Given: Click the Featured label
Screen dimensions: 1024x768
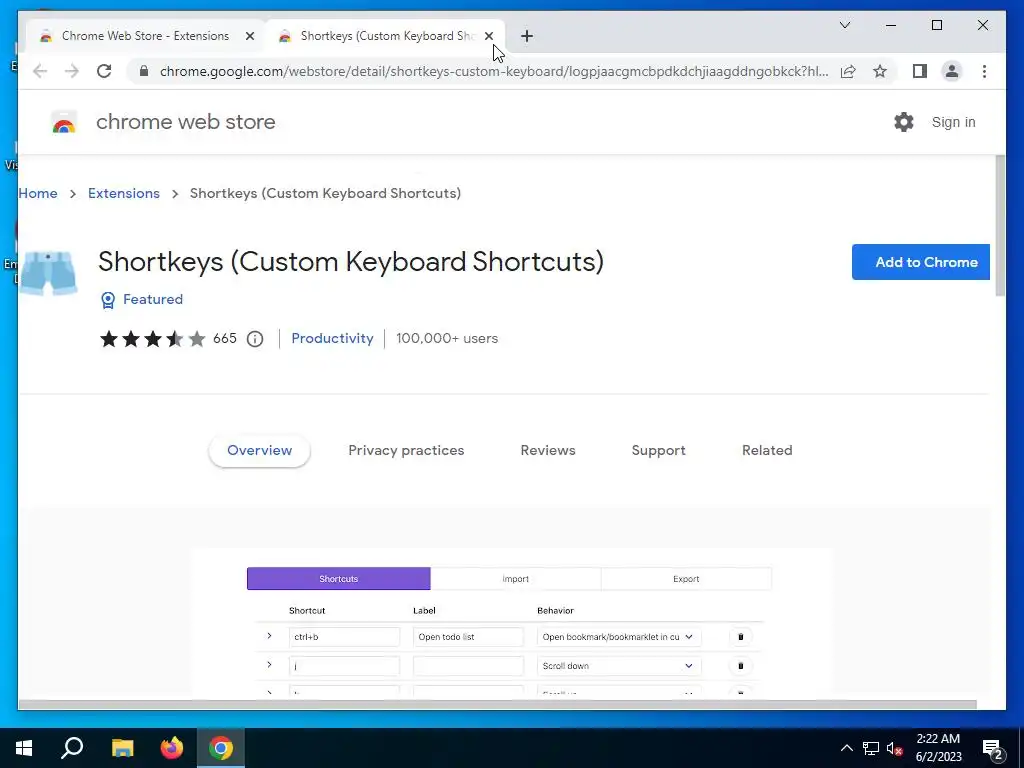Looking at the screenshot, I should tap(153, 299).
